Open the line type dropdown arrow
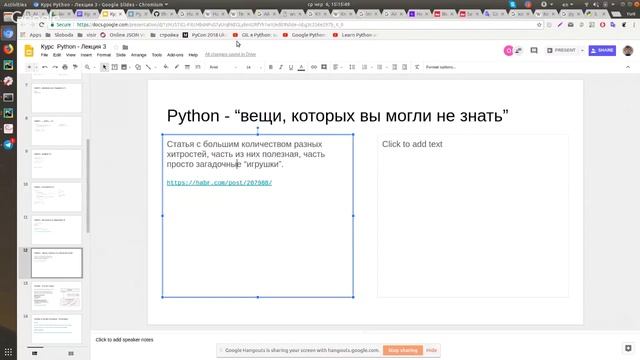 point(155,67)
